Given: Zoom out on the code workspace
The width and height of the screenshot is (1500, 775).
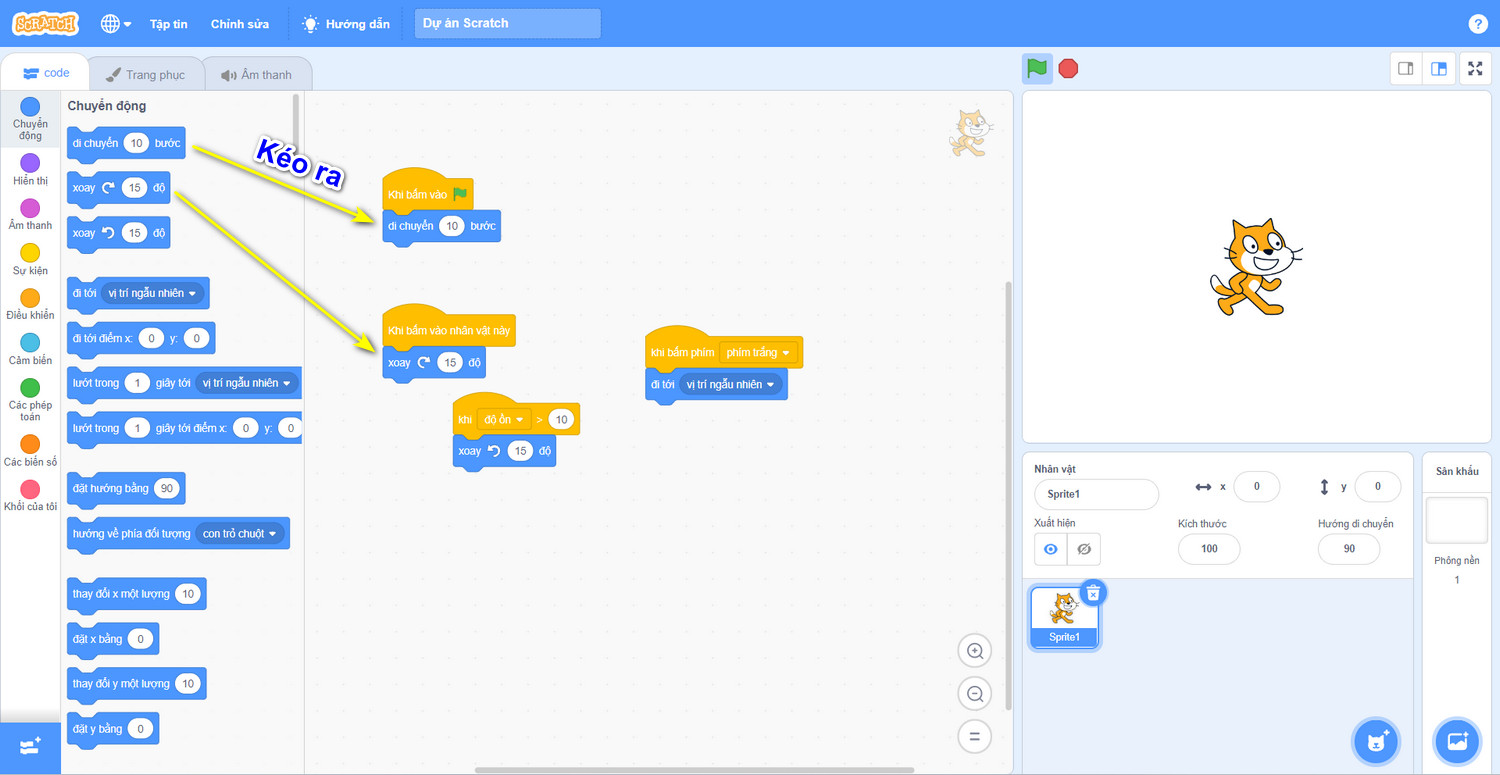Looking at the screenshot, I should (974, 693).
